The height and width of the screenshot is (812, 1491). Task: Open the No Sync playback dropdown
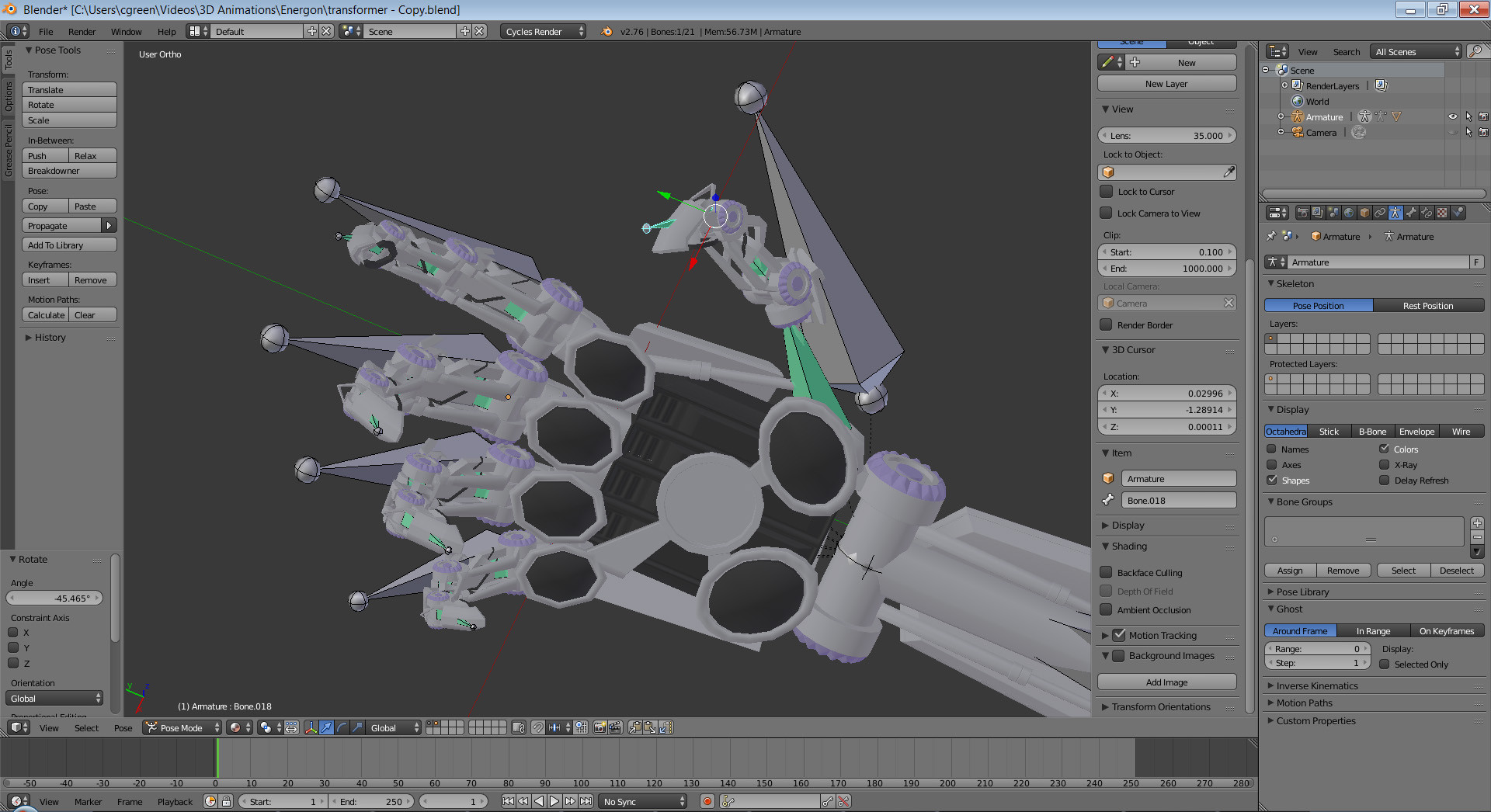point(643,801)
